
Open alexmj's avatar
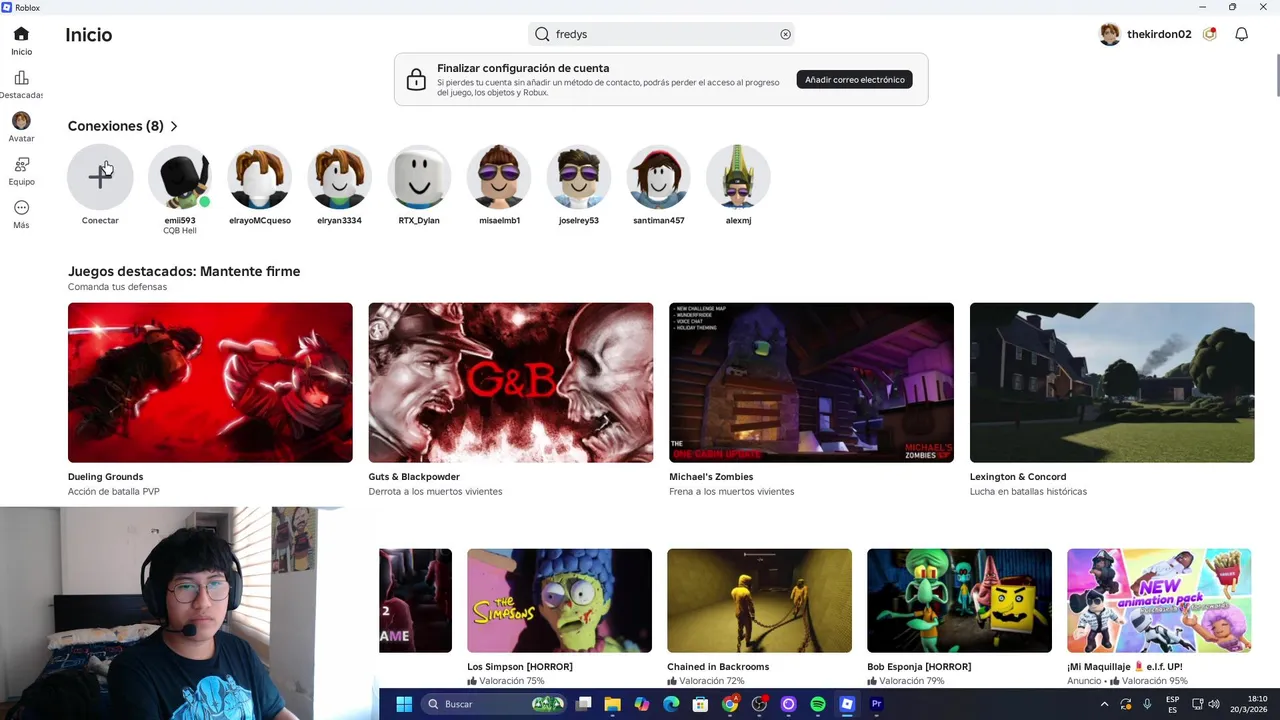coord(738,177)
